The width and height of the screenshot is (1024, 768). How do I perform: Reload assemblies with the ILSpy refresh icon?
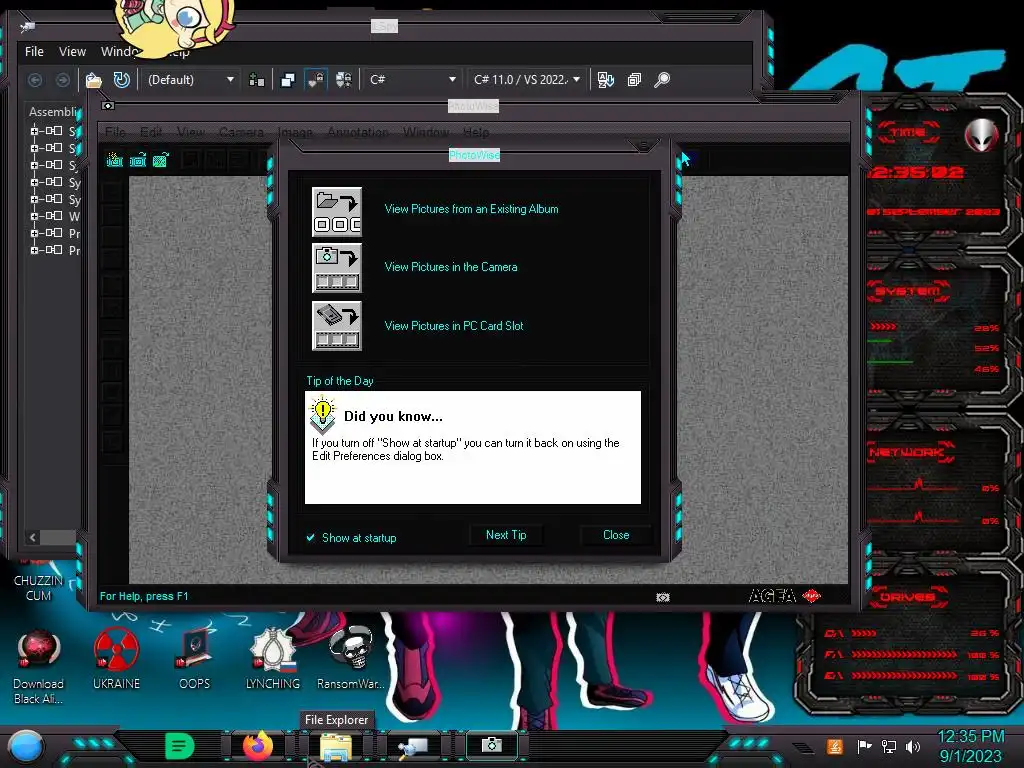coord(121,80)
